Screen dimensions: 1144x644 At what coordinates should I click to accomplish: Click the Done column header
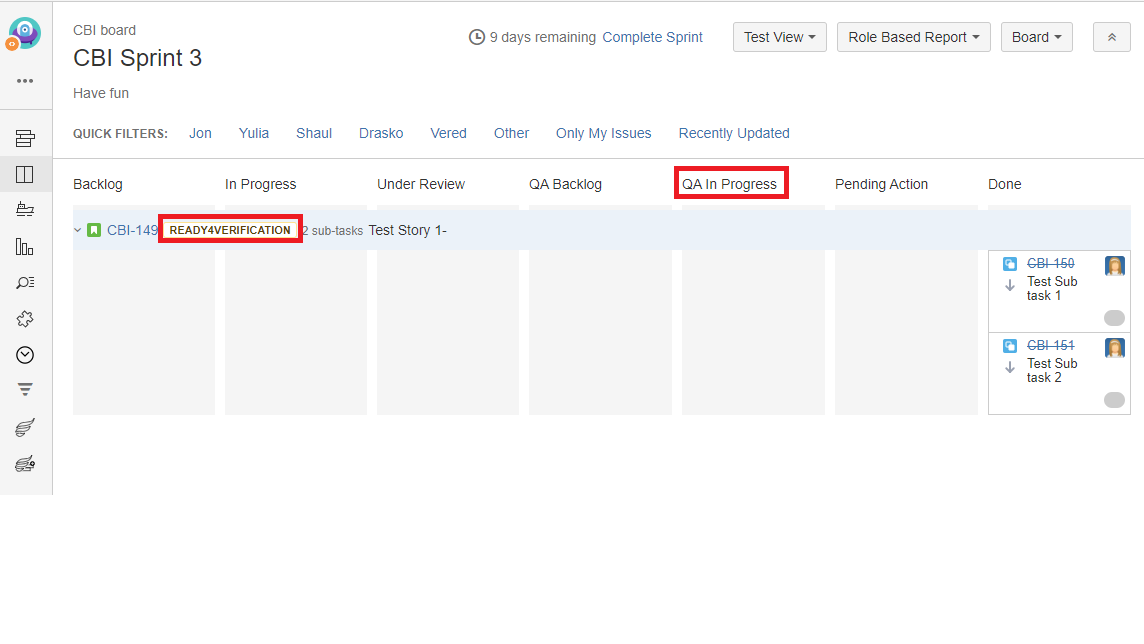point(1005,185)
